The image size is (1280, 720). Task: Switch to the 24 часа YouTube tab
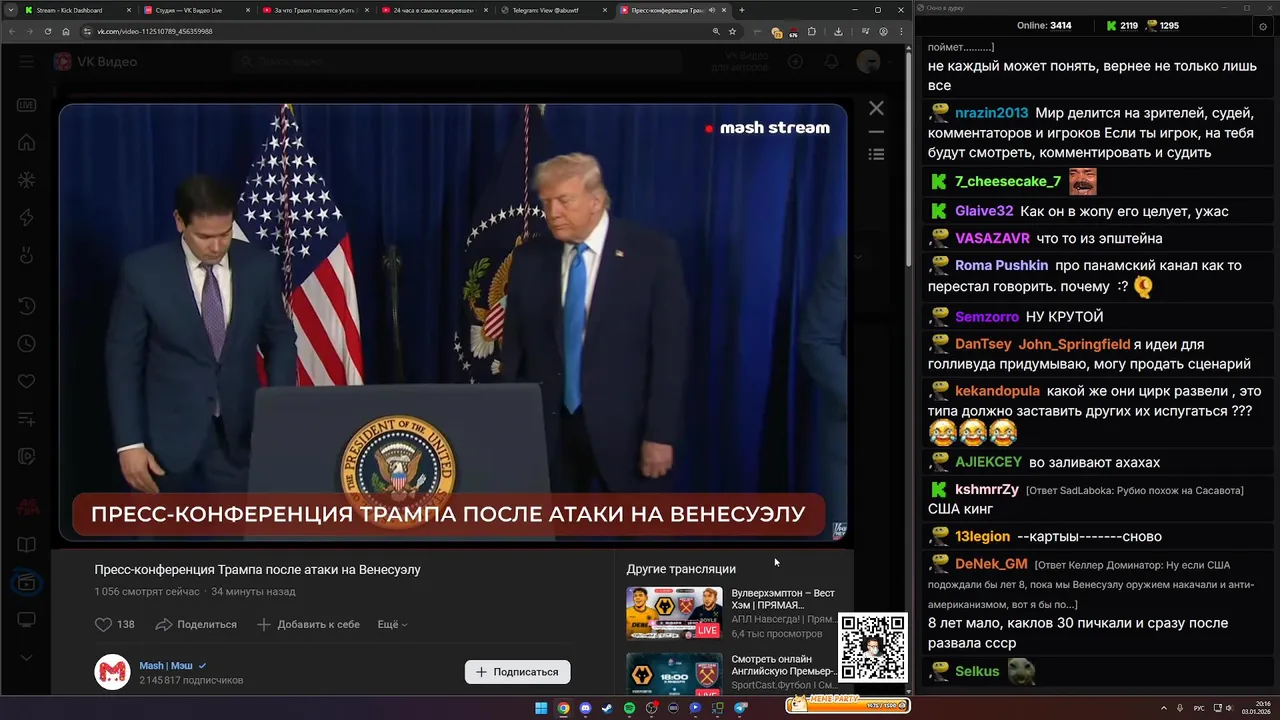[434, 10]
